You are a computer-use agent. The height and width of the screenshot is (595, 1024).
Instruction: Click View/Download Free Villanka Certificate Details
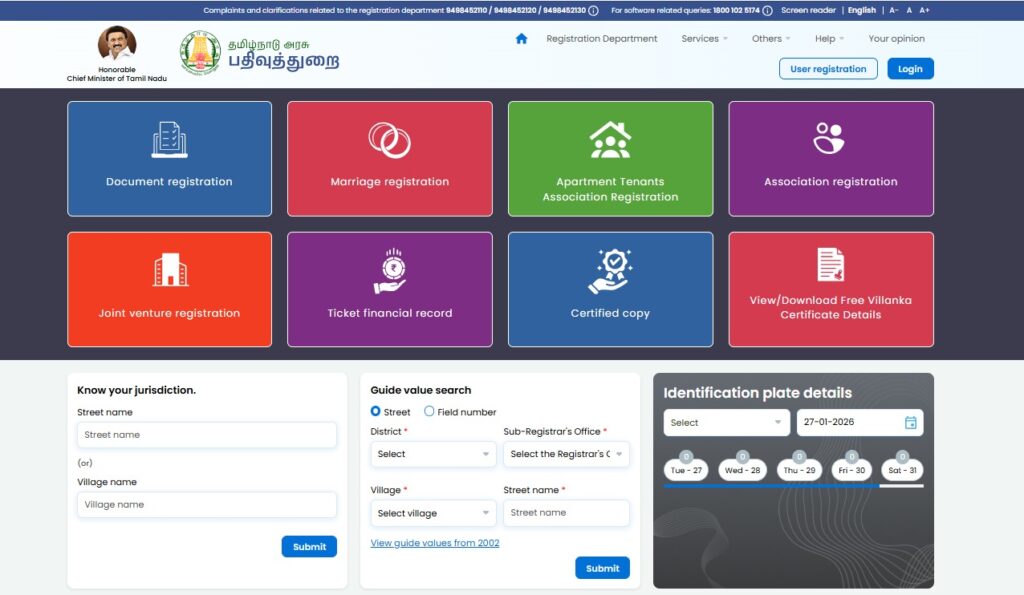coord(830,290)
